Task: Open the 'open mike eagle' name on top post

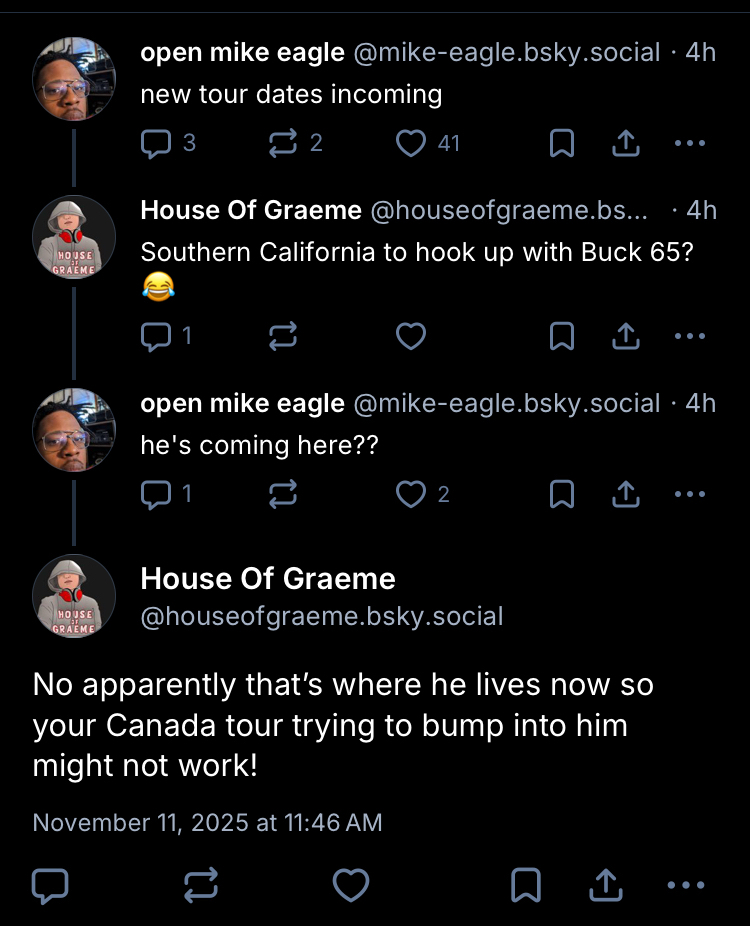Action: pos(242,52)
